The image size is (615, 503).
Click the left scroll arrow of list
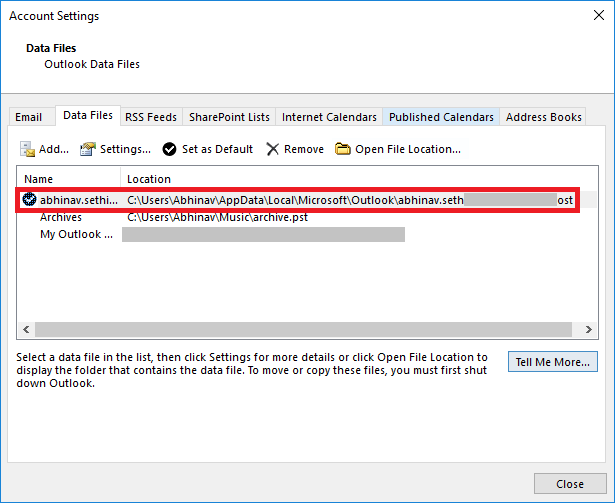(x=26, y=329)
